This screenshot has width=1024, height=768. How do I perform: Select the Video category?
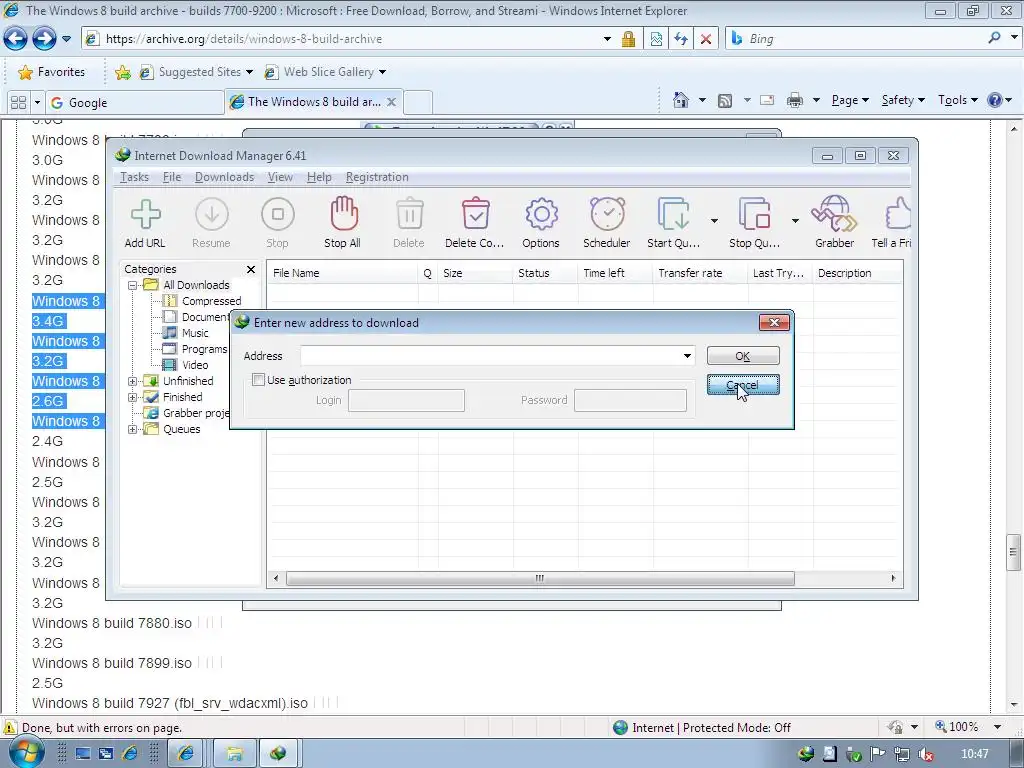[195, 365]
